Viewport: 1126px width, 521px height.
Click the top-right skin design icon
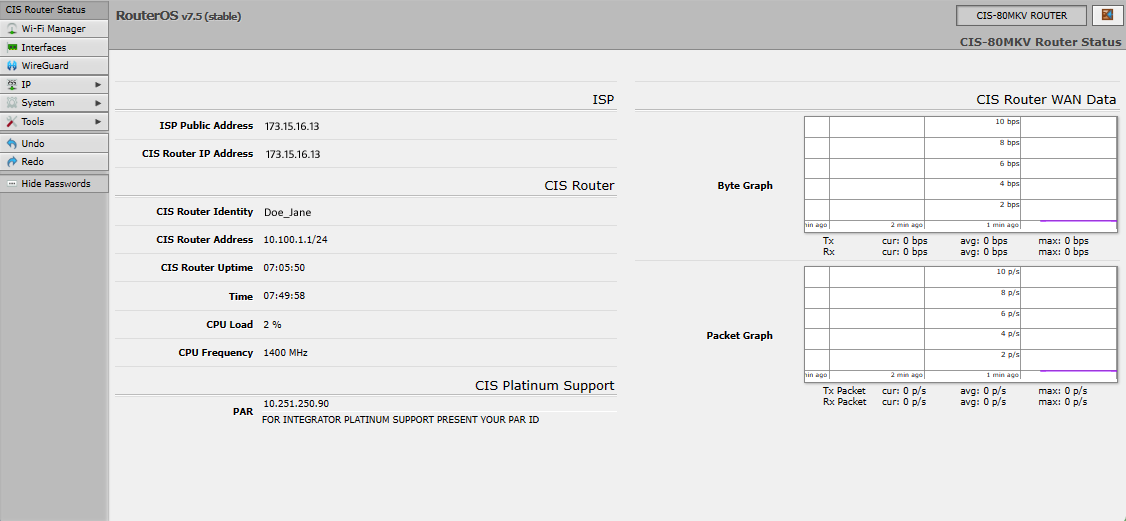1108,15
